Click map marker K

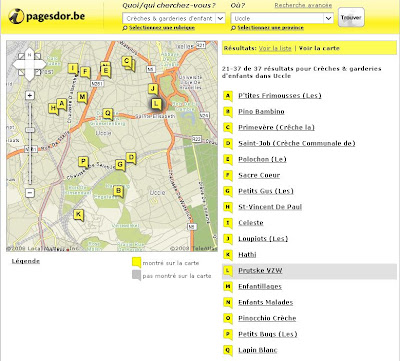click(78, 215)
